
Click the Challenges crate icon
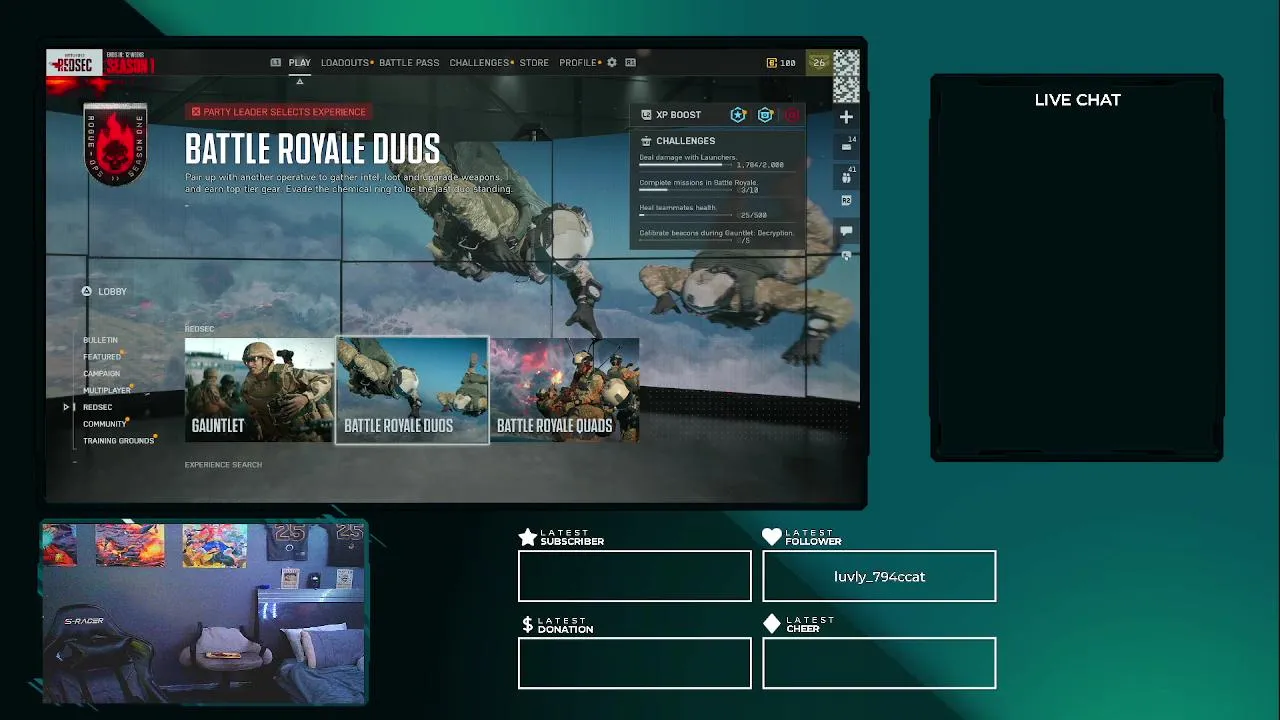pos(646,141)
